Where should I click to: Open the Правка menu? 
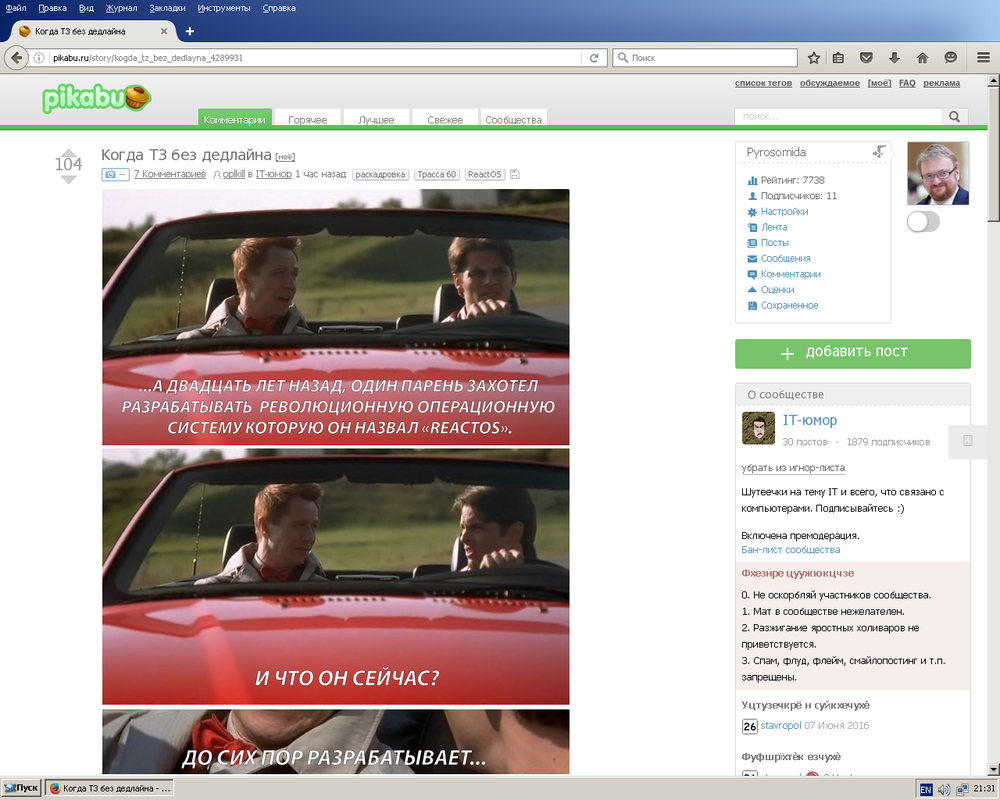pos(52,8)
